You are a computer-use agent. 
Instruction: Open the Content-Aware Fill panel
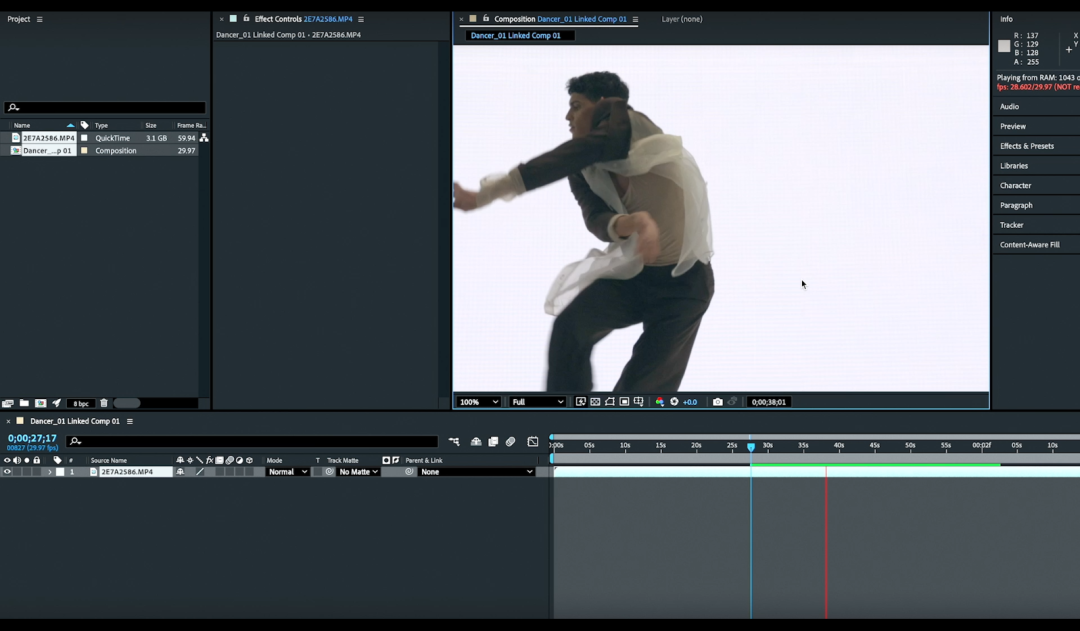[1029, 245]
